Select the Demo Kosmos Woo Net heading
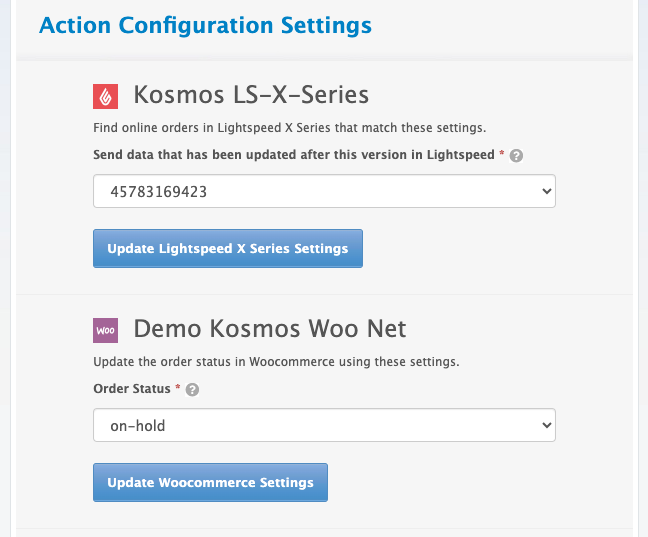The width and height of the screenshot is (648, 537). coord(270,329)
